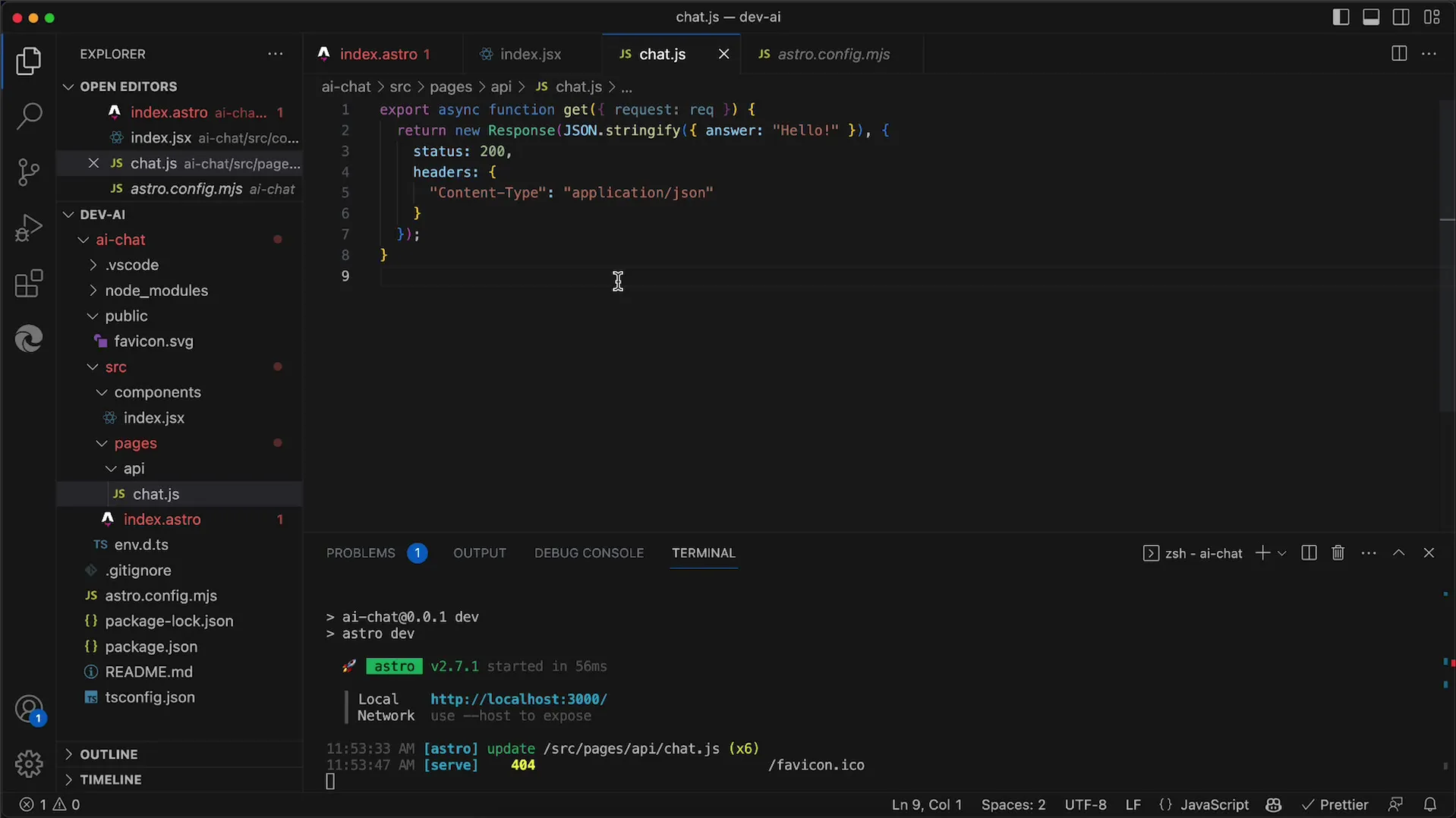Open terminal panel more actions
The width and height of the screenshot is (1456, 818).
point(1369,553)
